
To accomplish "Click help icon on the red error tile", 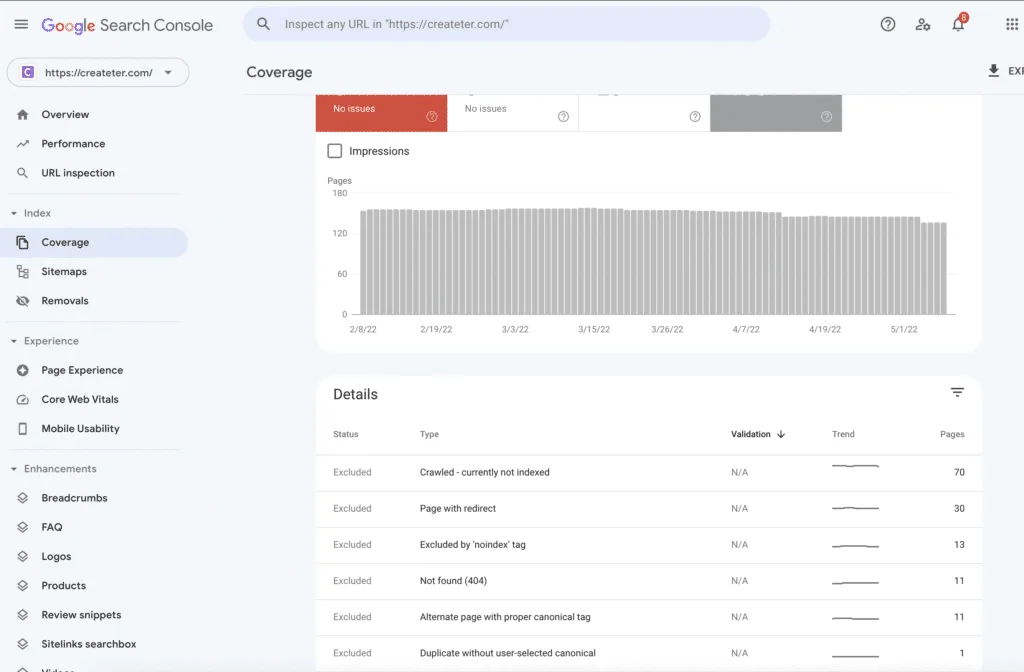I will (432, 116).
